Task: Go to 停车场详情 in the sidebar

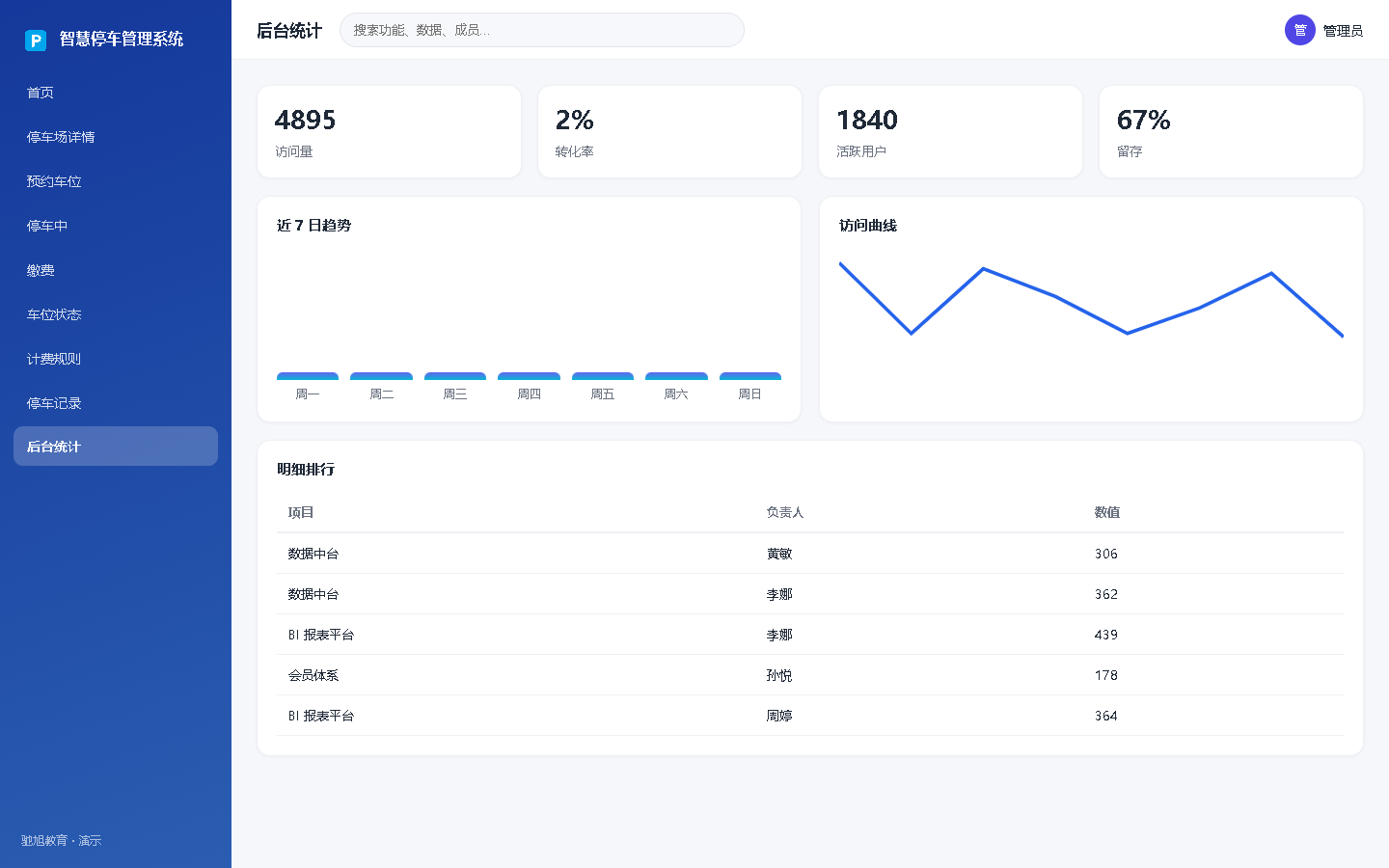Action: [116, 137]
